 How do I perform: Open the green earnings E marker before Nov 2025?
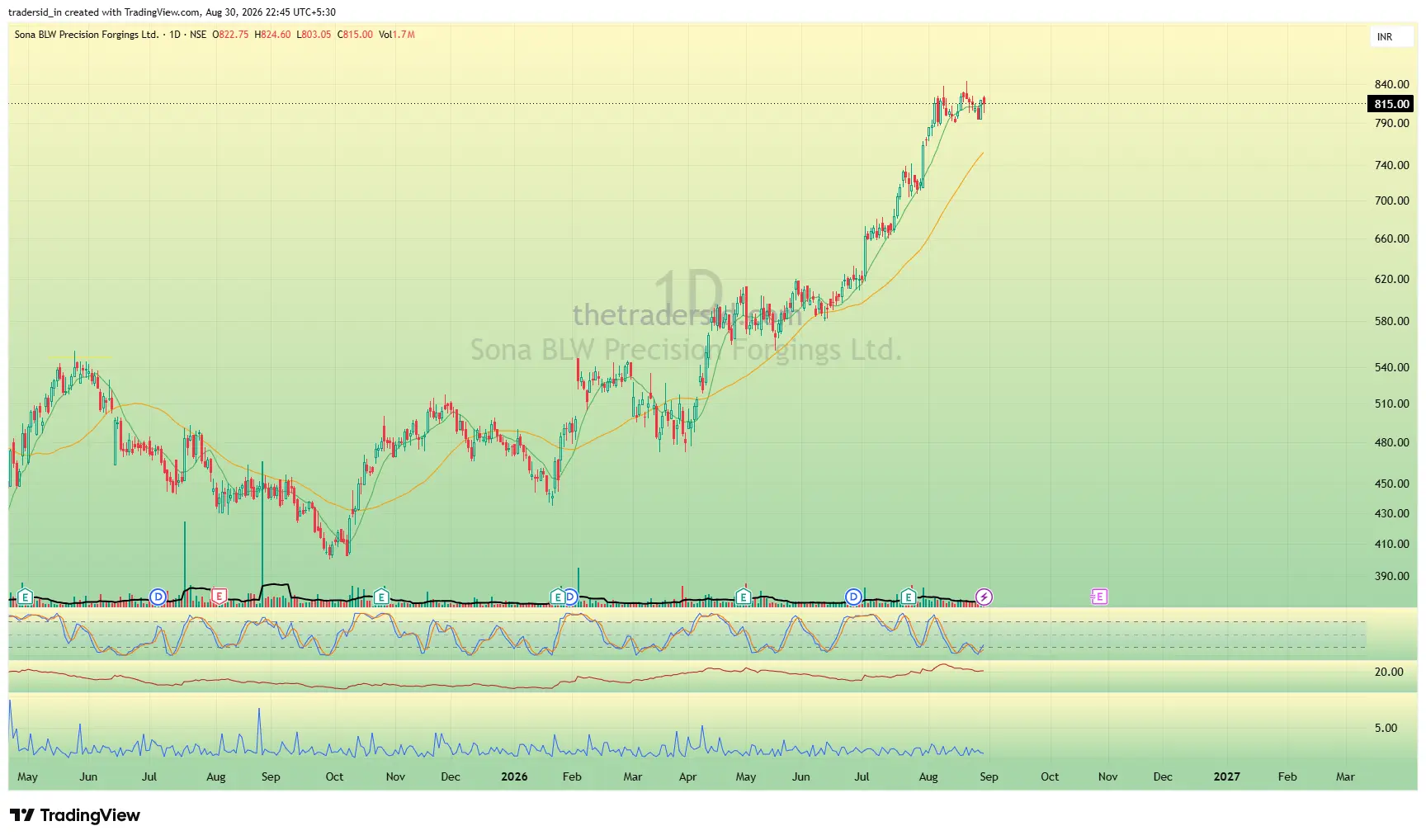coord(381,597)
